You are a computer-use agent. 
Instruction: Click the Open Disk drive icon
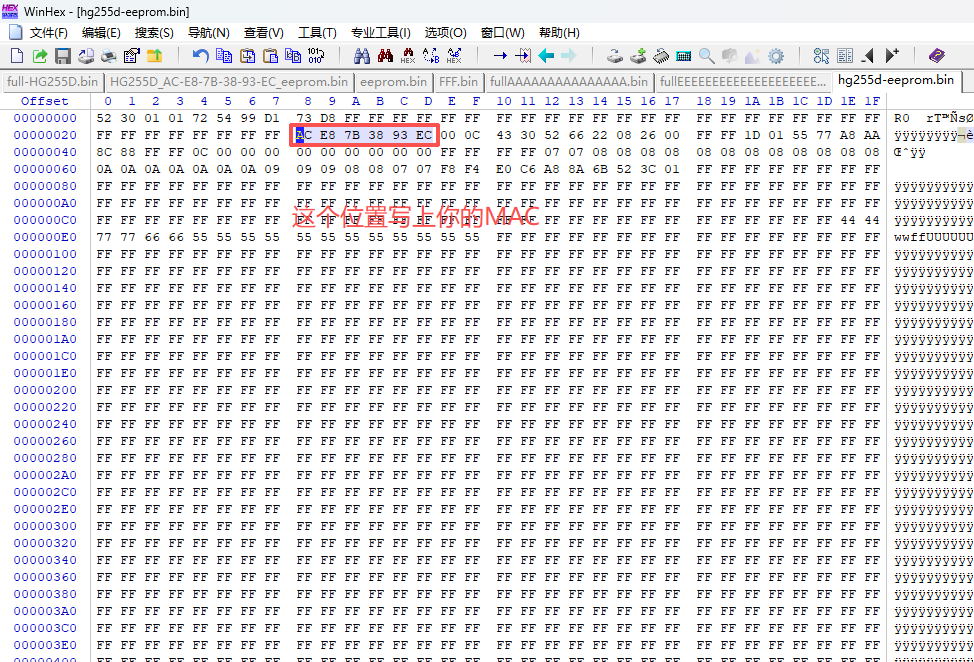click(615, 56)
